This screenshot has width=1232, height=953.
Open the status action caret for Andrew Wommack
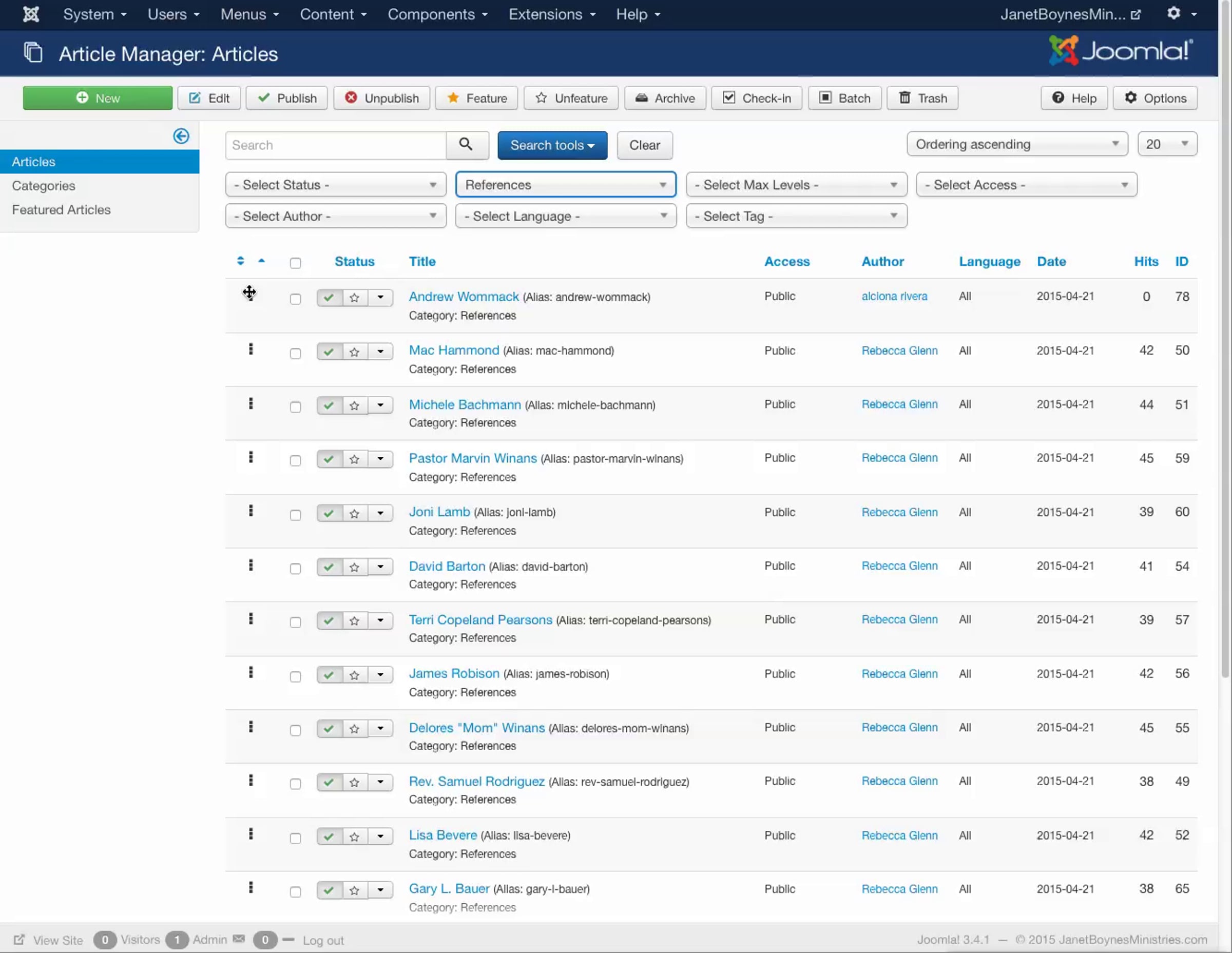click(381, 297)
